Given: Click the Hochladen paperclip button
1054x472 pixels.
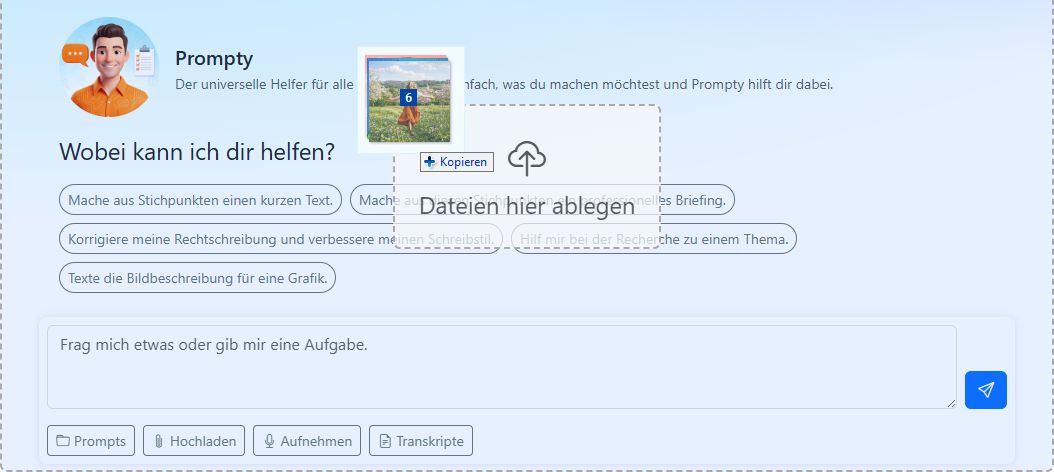Looking at the screenshot, I should [x=194, y=441].
